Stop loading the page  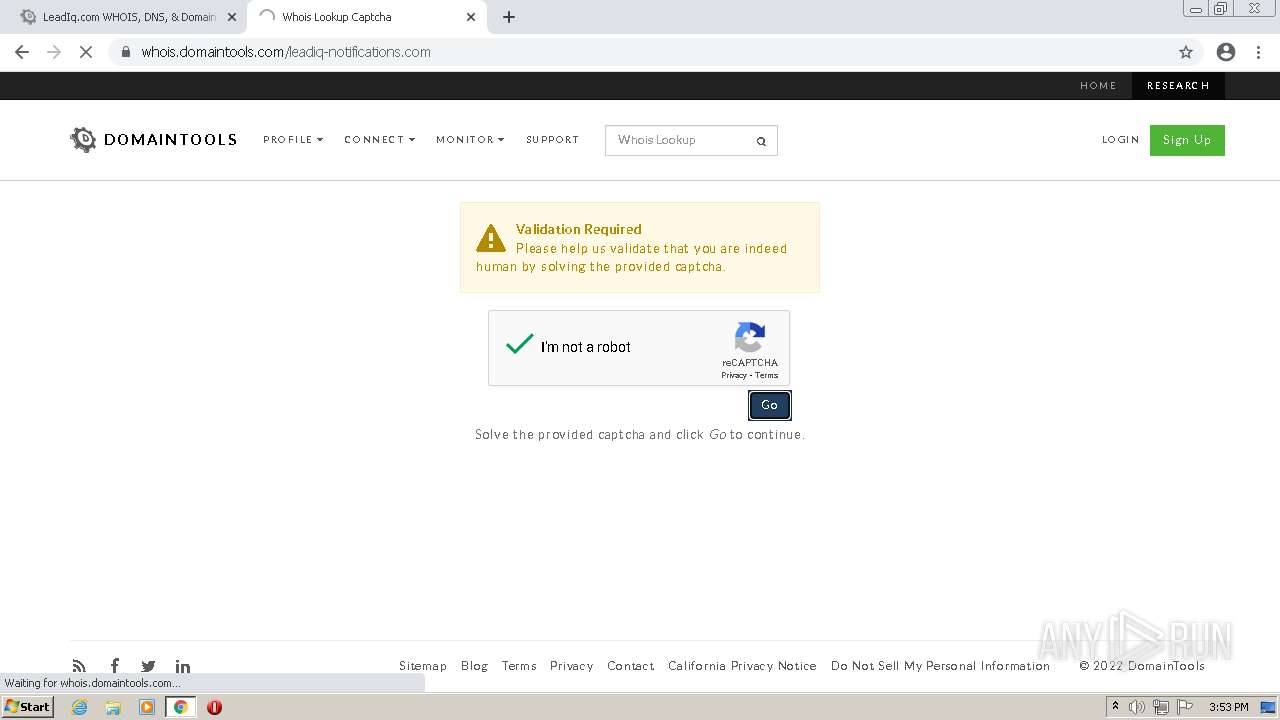click(x=86, y=52)
